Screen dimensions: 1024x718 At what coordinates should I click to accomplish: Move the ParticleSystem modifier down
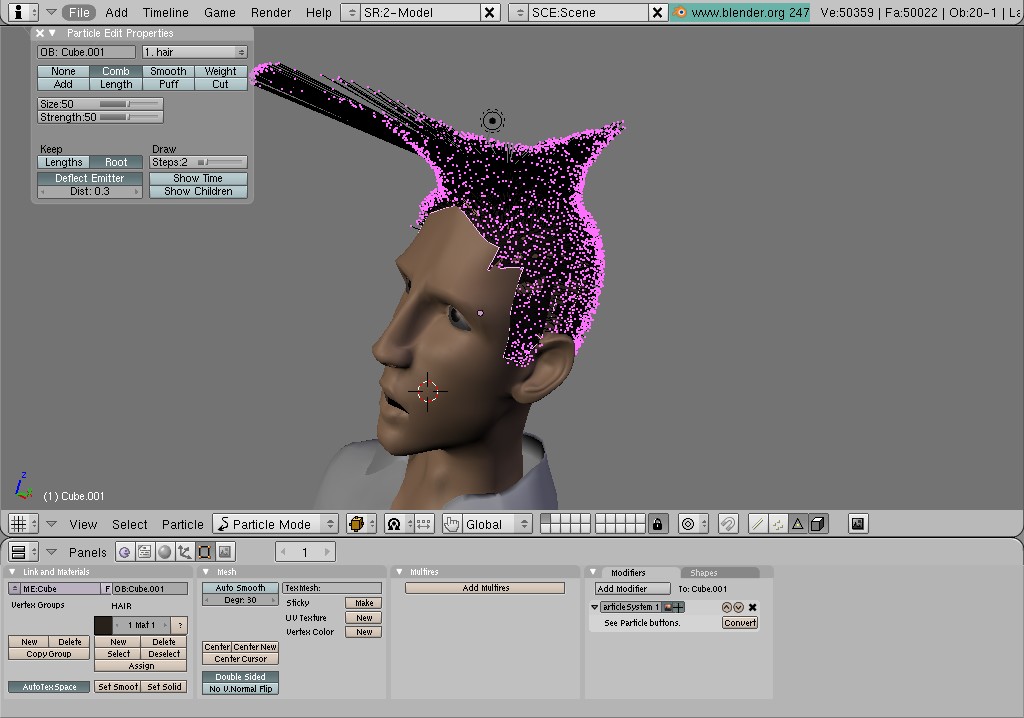738,607
